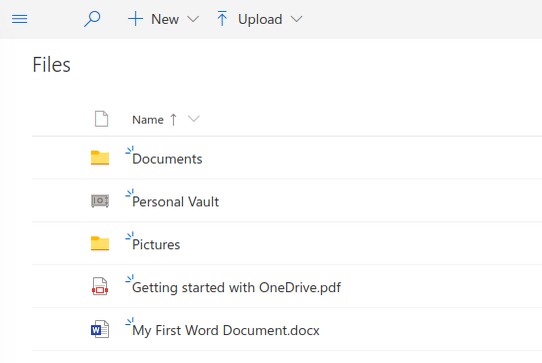542x363 pixels.
Task: Click the Documents folder icon
Action: point(100,158)
